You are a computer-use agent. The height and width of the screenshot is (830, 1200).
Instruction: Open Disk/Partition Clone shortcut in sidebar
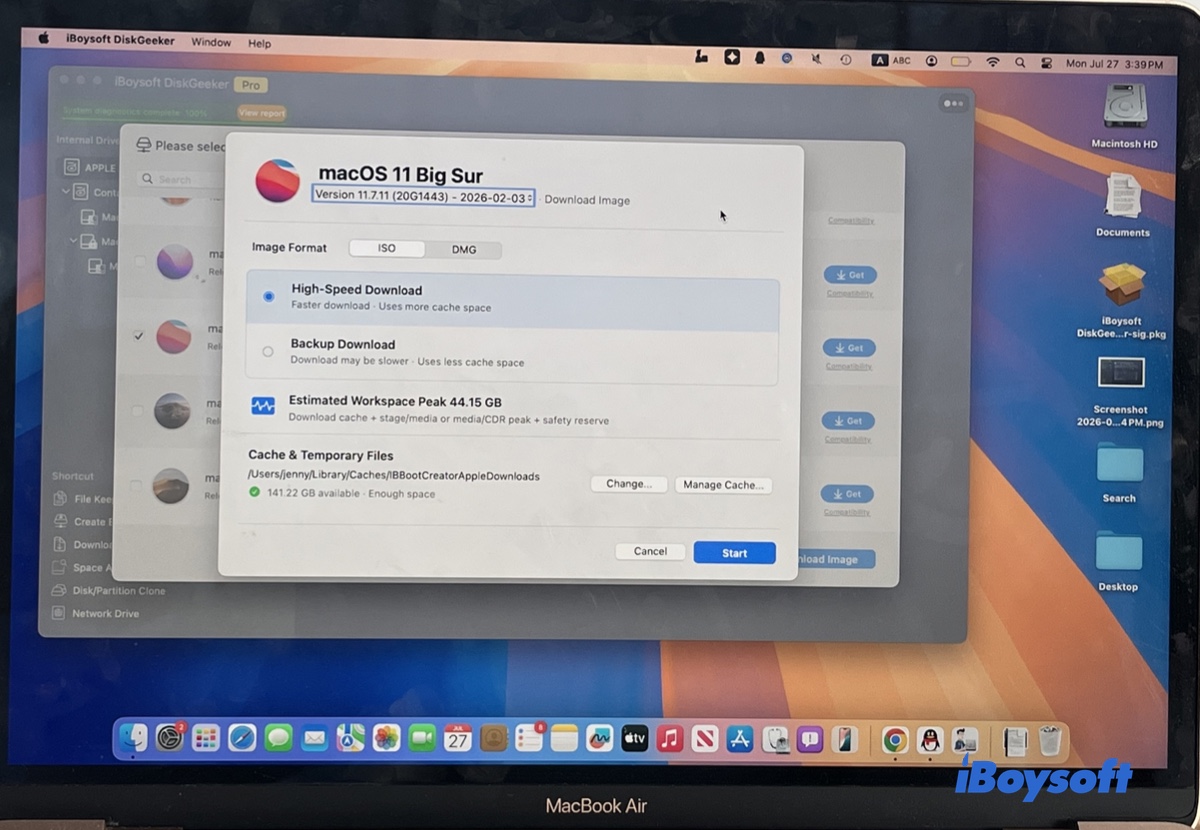click(110, 591)
